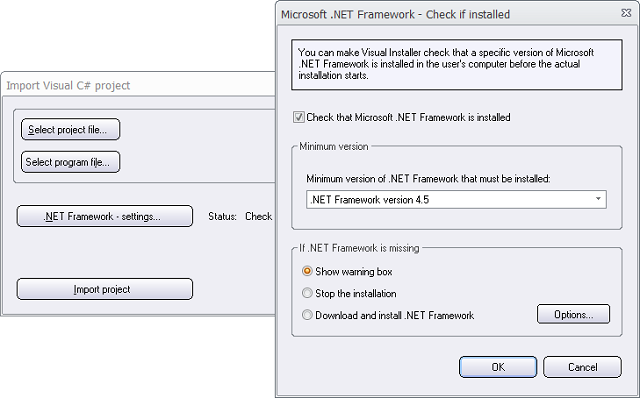The width and height of the screenshot is (640, 398).
Task: Open .NET Framework - settings
Action: point(104,216)
